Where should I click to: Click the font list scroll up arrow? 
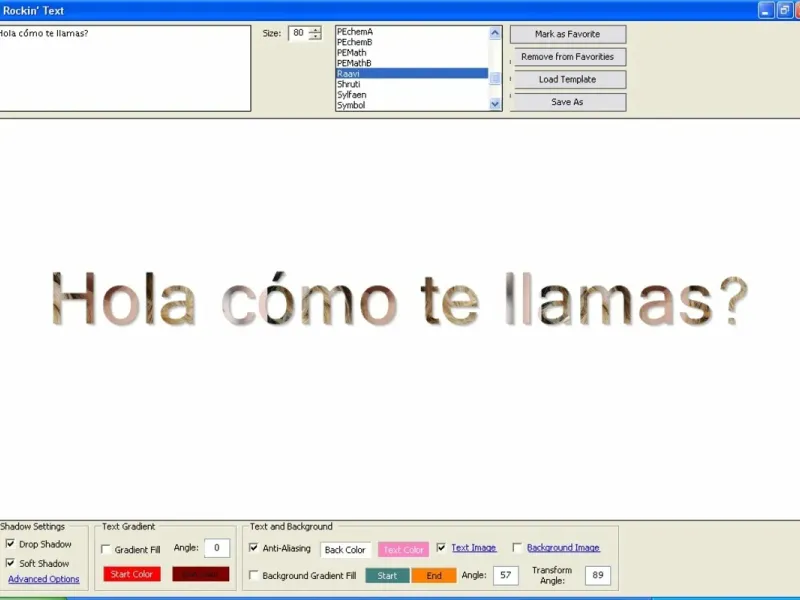click(x=495, y=33)
